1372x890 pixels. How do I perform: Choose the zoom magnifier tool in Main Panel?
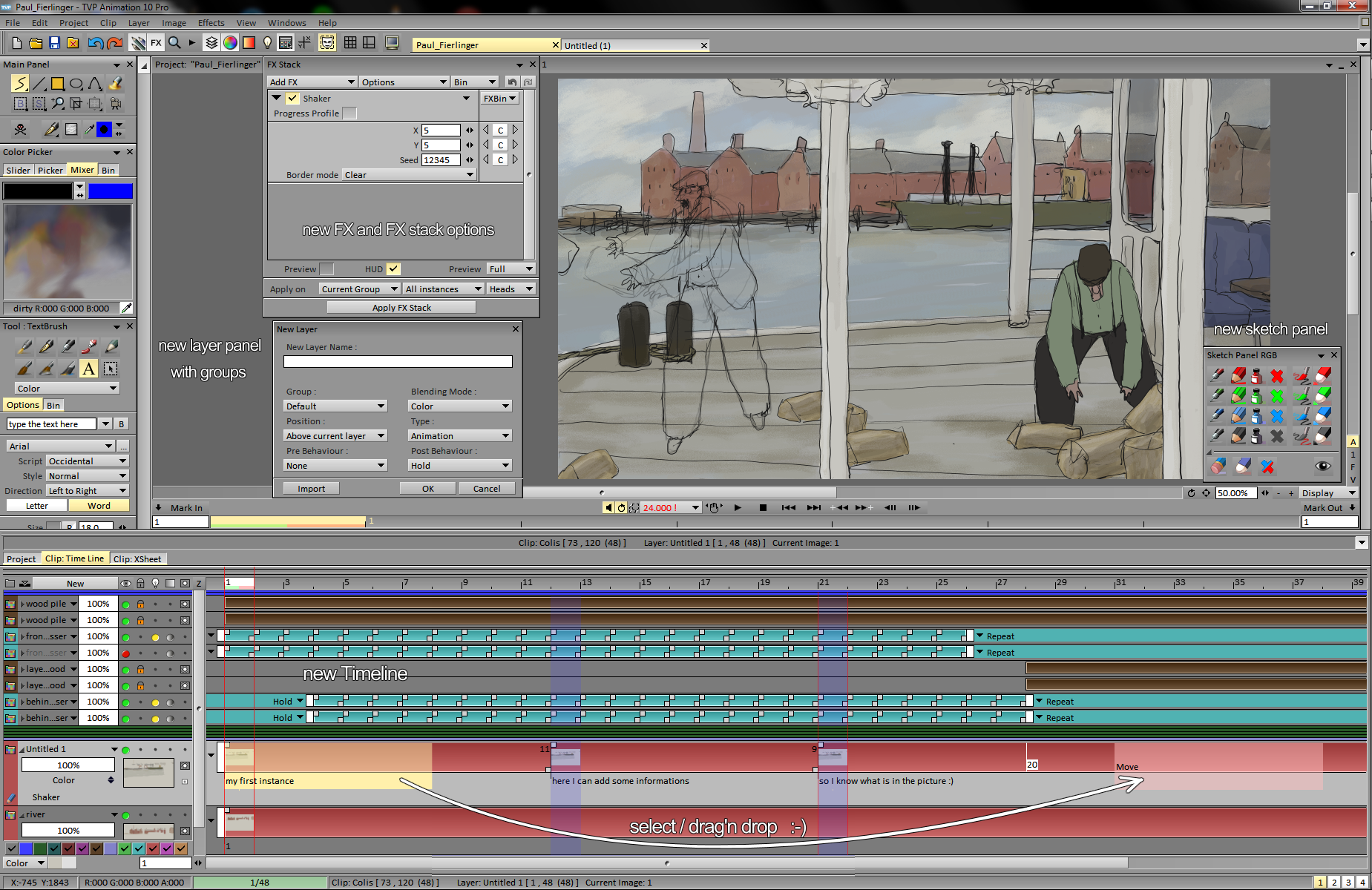tap(58, 104)
